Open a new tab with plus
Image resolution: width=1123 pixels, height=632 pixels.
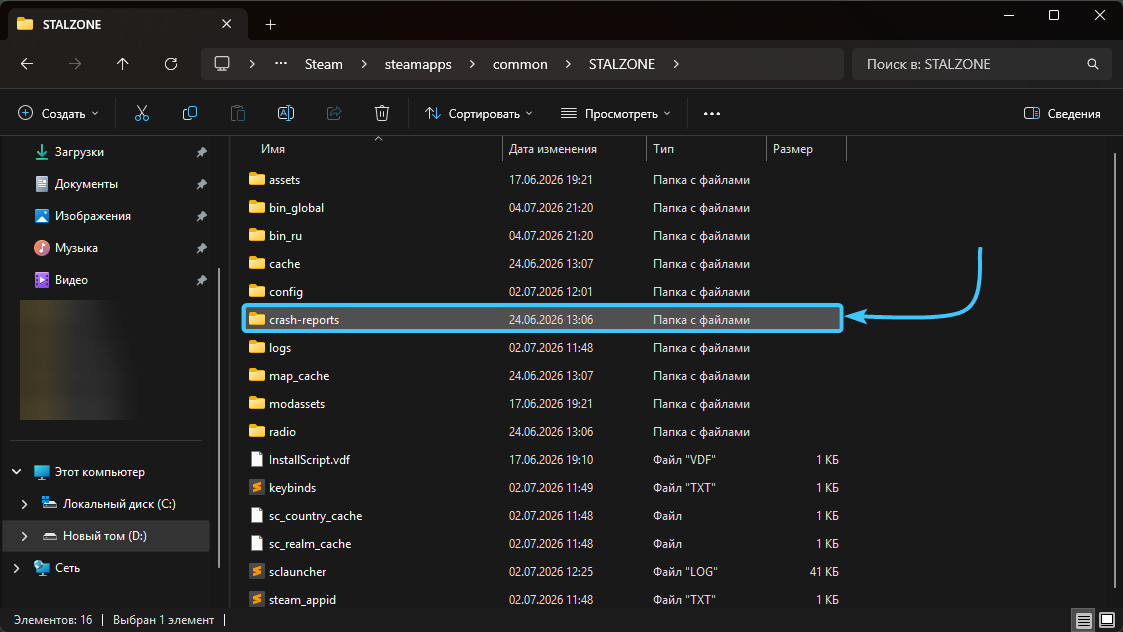(x=270, y=24)
